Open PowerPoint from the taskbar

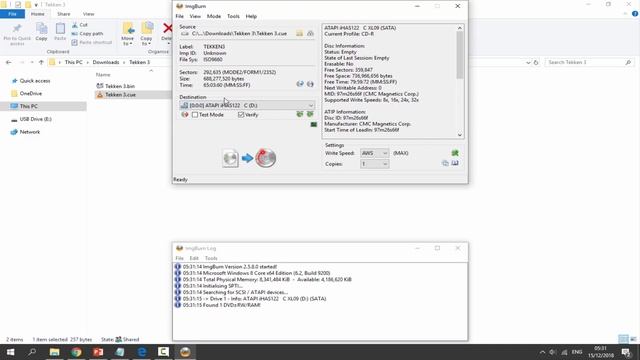tap(98, 352)
